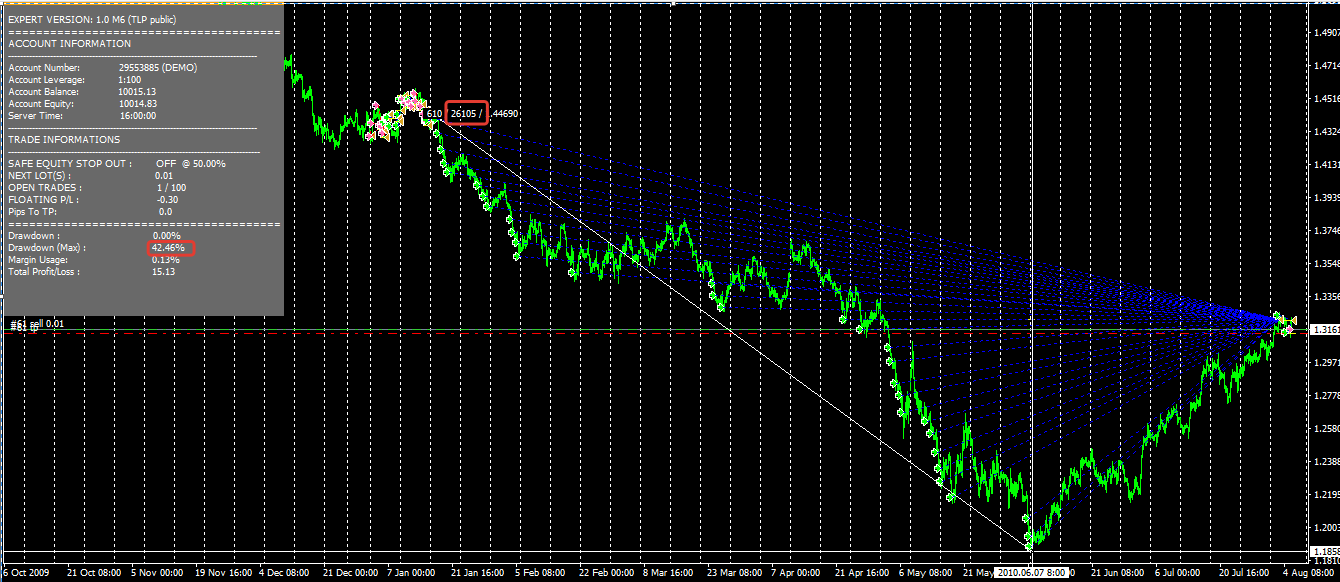Click the Server Time value 16:00:00
The height and width of the screenshot is (582, 1340).
[137, 116]
